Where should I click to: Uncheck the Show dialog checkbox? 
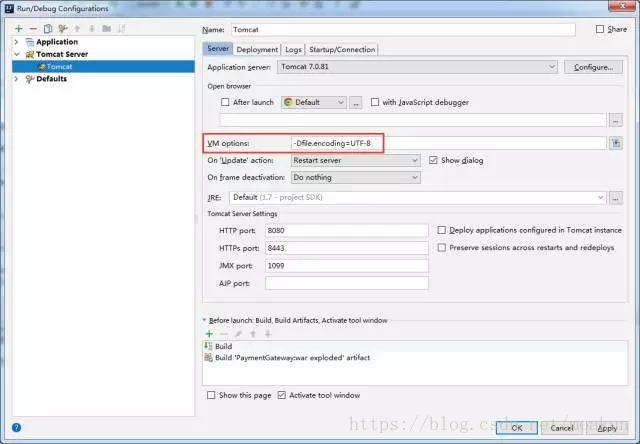click(x=433, y=160)
